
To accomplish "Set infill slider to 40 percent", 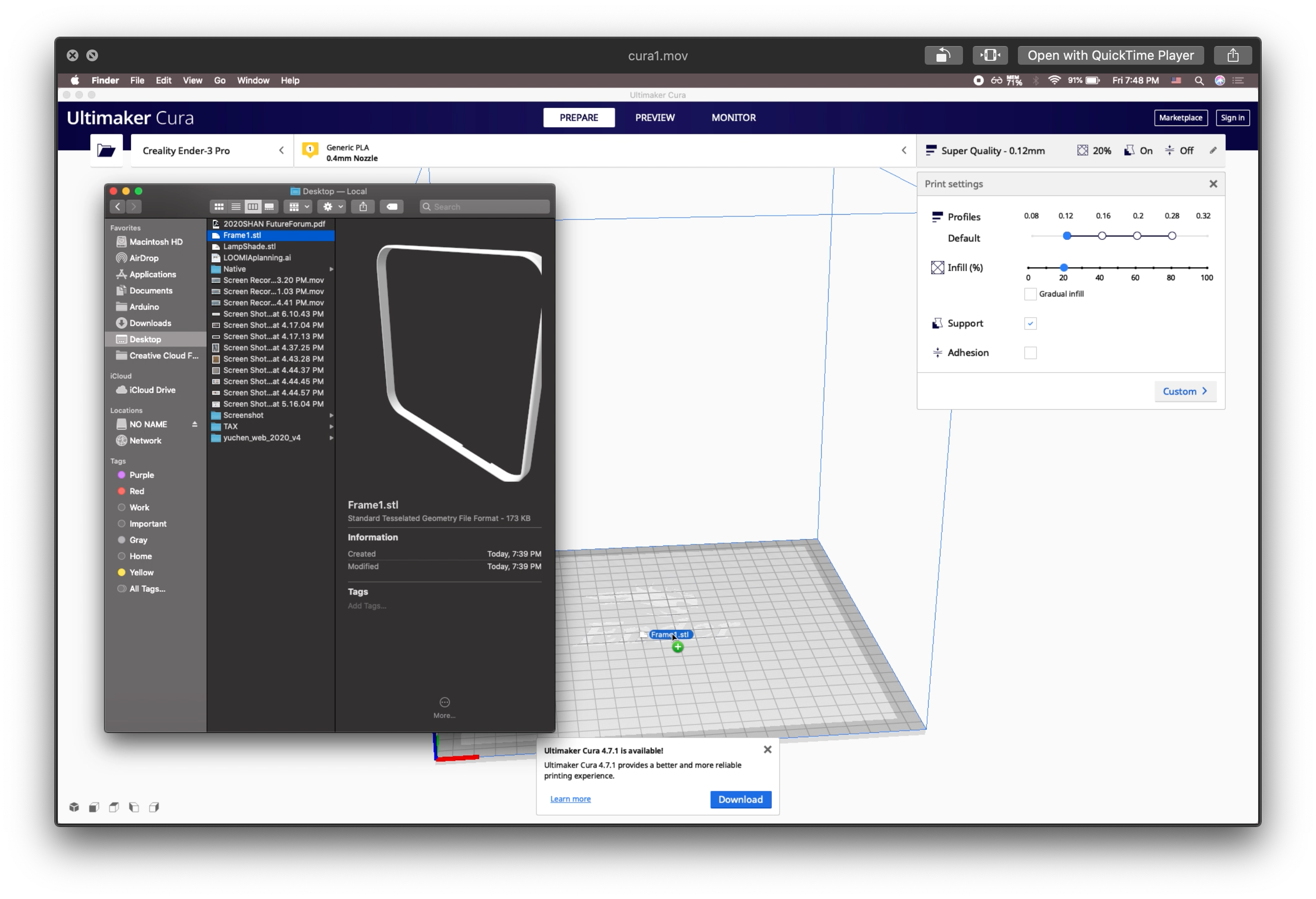I will pos(1100,267).
